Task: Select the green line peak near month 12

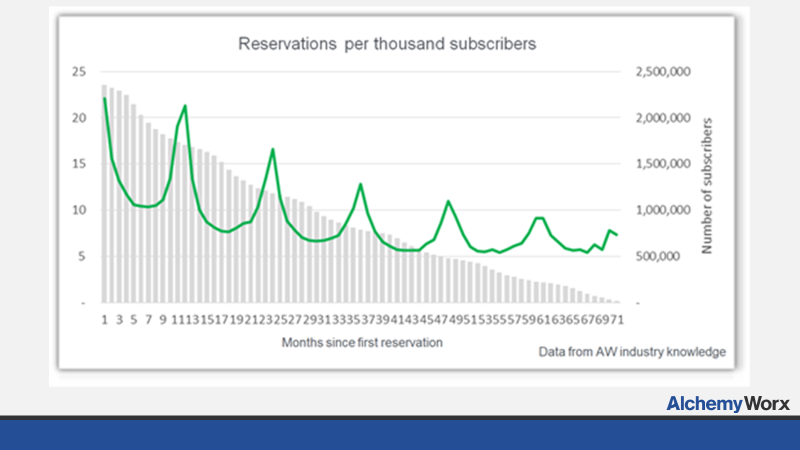Action: [185, 106]
